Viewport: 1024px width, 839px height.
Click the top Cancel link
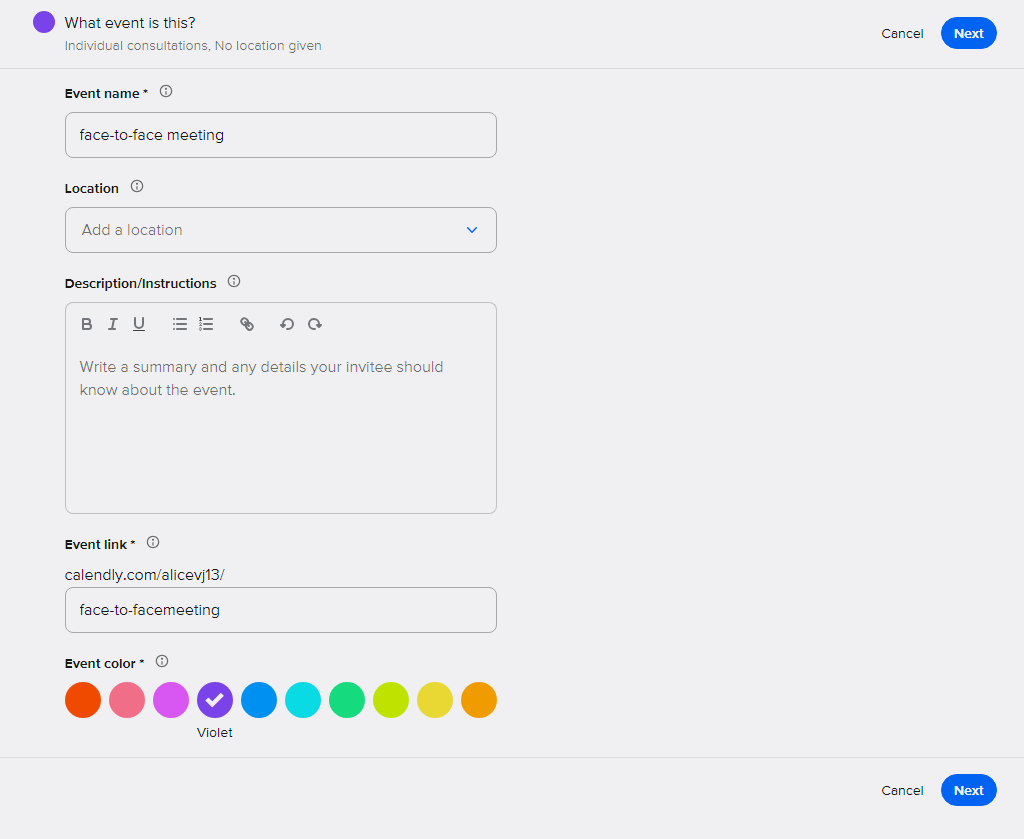pos(902,34)
